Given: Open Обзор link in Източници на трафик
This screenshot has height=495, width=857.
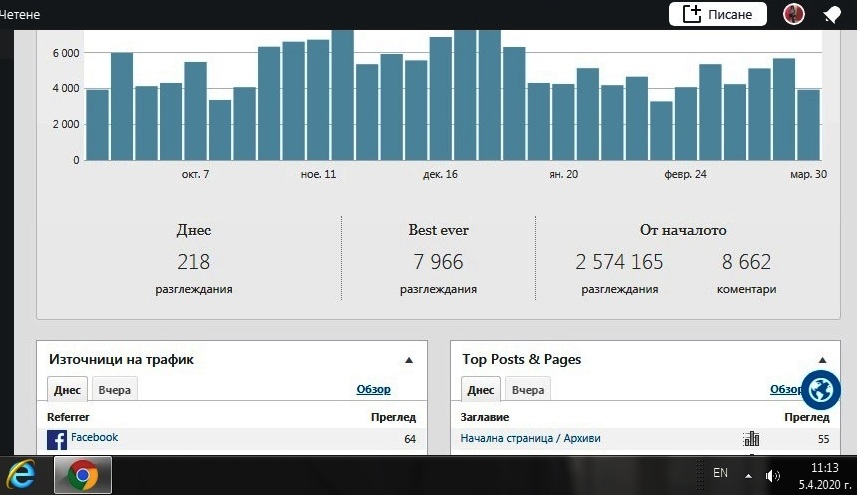Looking at the screenshot, I should pyautogui.click(x=373, y=390).
